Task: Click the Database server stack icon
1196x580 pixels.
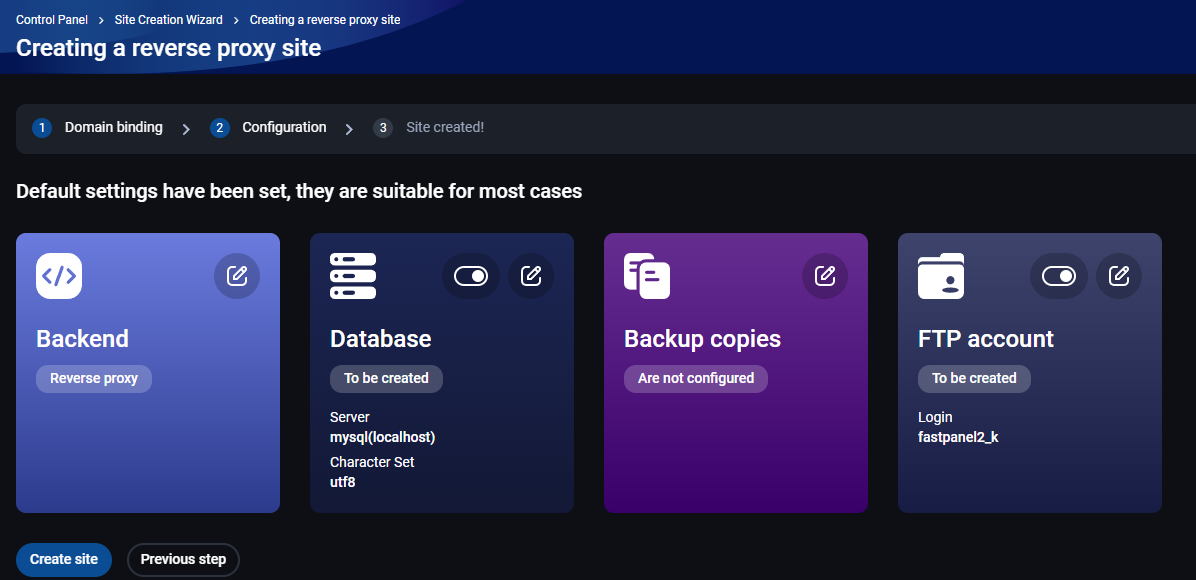Action: coord(353,276)
